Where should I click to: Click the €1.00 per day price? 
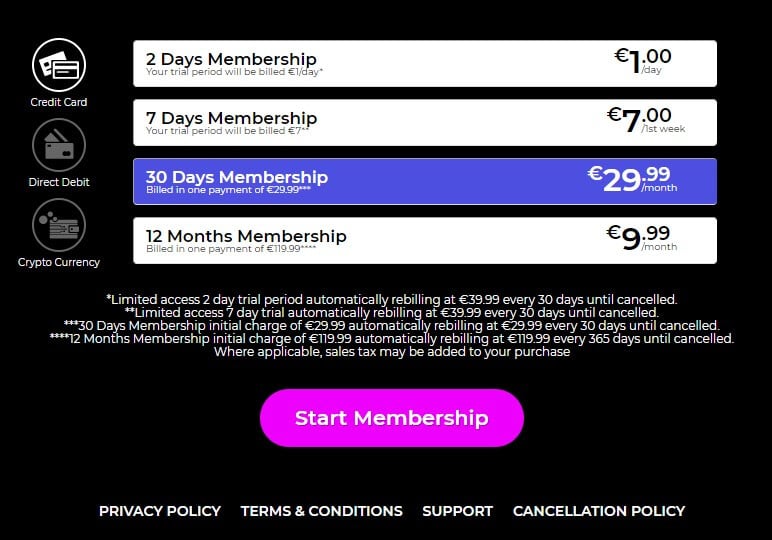pos(643,60)
